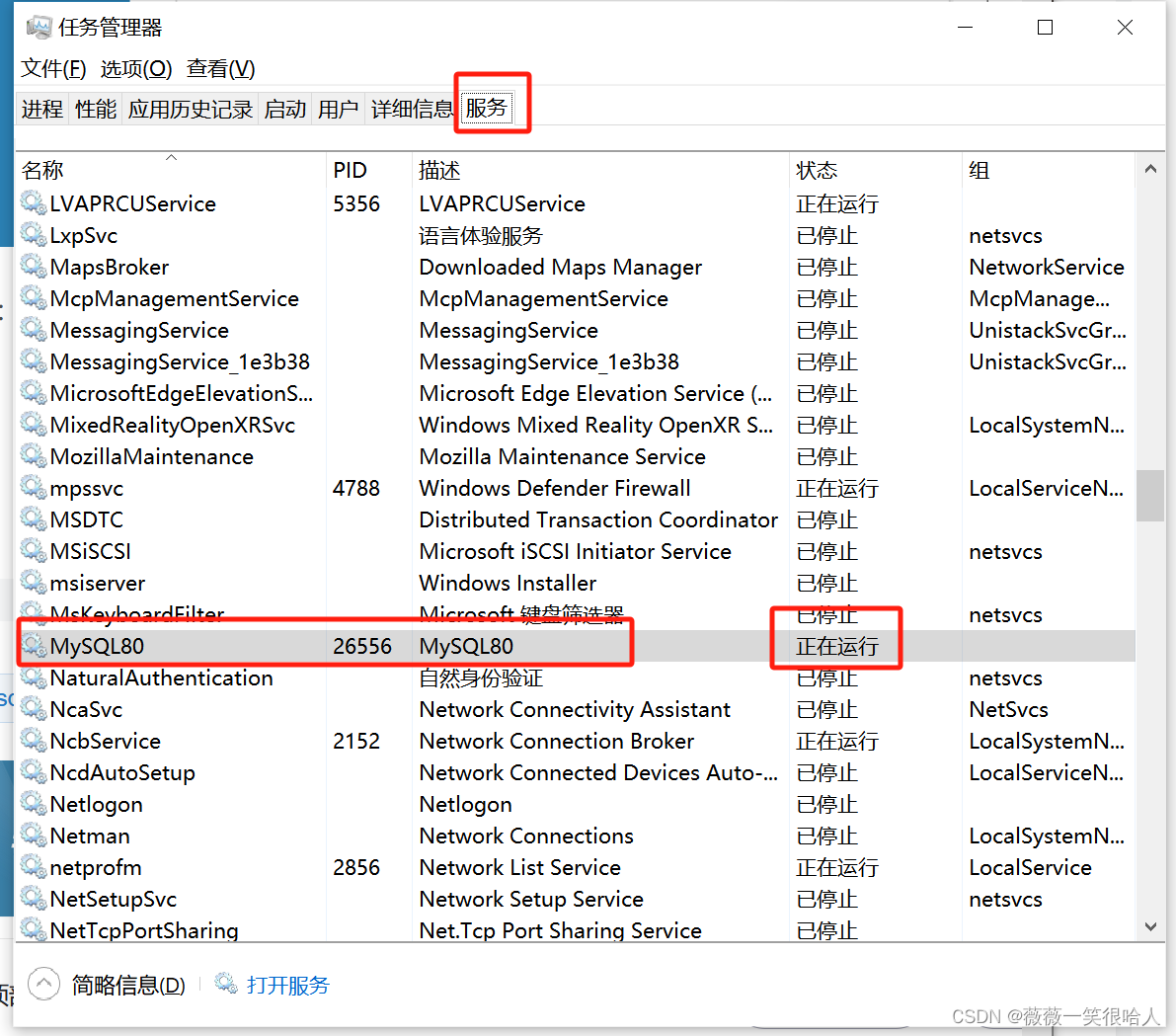
Task: Click the MSDTC service icon
Action: [x=33, y=519]
